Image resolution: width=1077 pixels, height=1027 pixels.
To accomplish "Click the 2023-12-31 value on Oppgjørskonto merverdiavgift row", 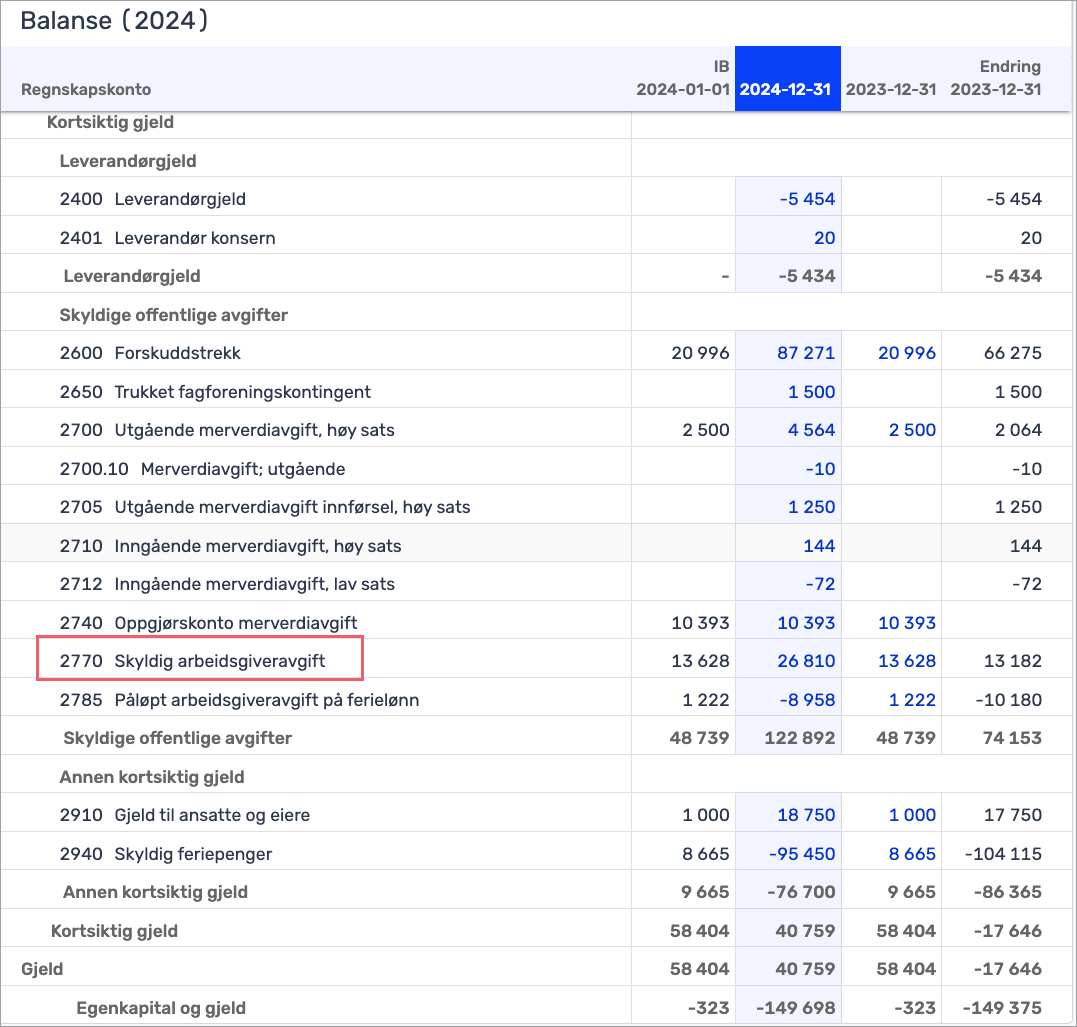I will click(x=906, y=623).
